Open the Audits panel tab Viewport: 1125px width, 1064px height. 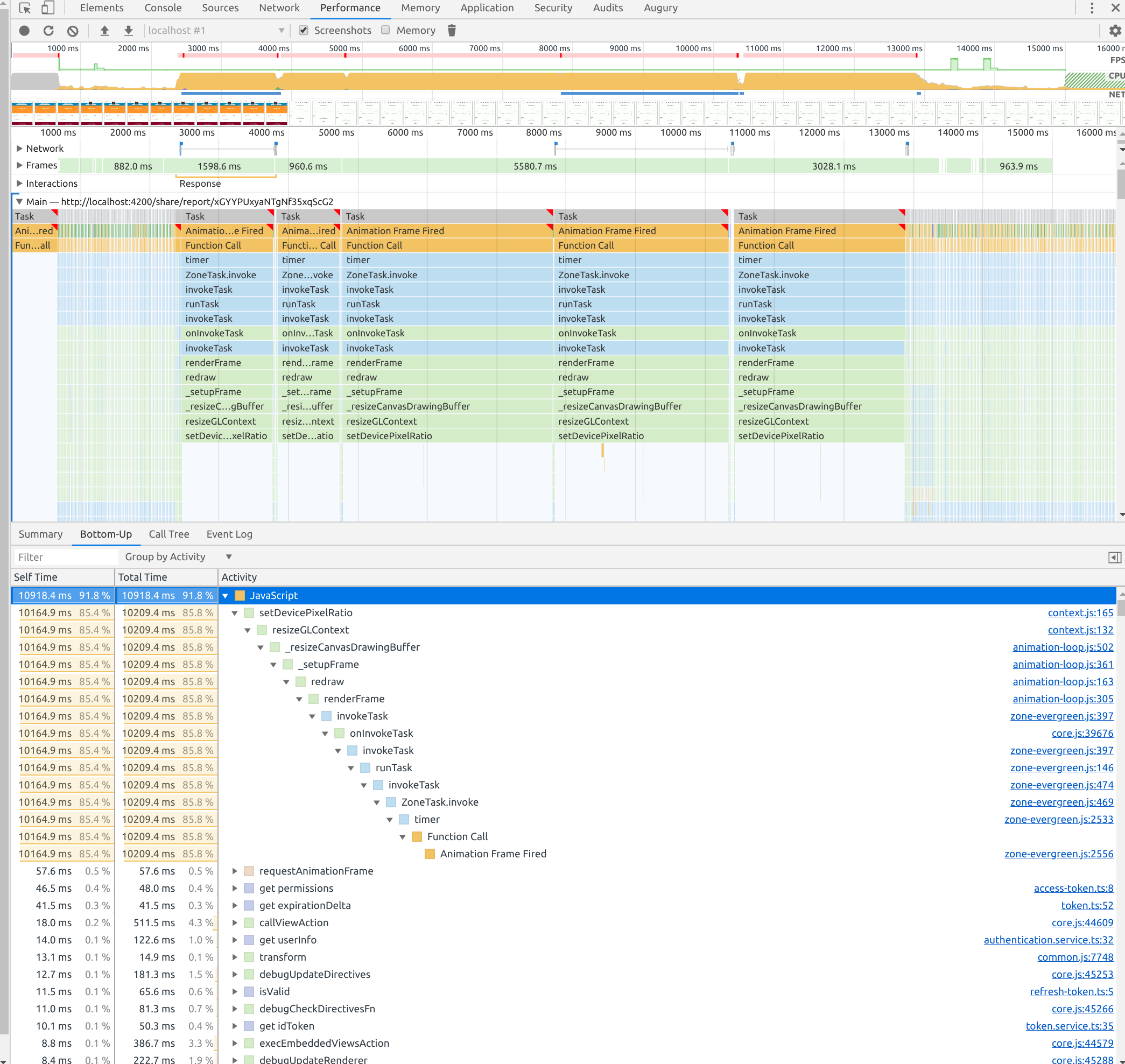[x=608, y=8]
